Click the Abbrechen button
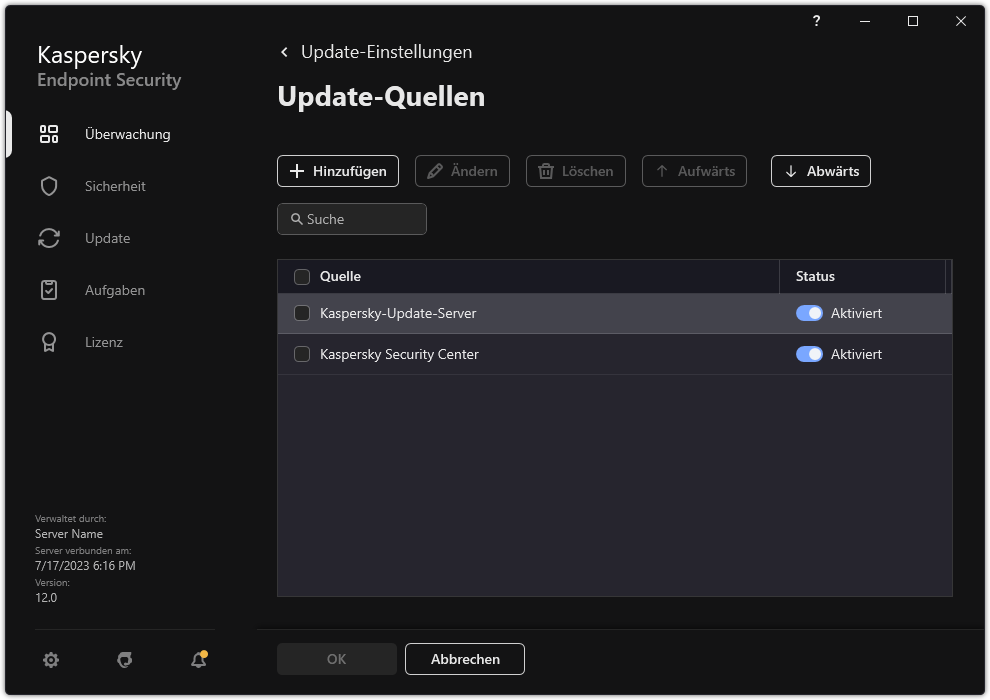Viewport: 990px width, 700px height. 465,659
